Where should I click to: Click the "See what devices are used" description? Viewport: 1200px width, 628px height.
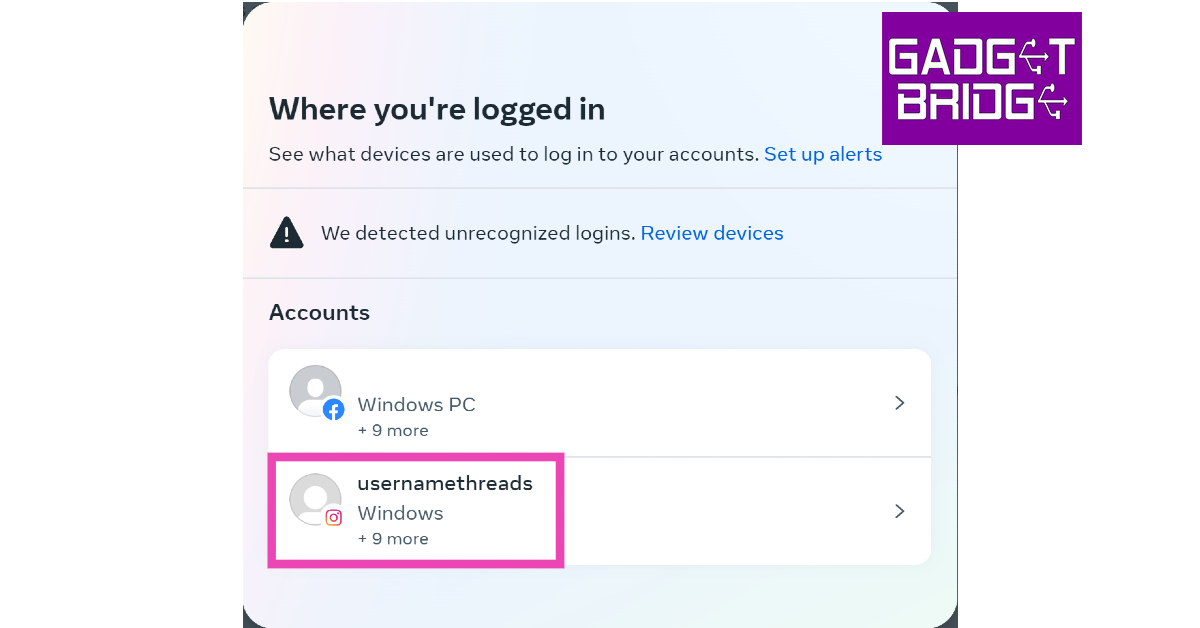coord(514,155)
